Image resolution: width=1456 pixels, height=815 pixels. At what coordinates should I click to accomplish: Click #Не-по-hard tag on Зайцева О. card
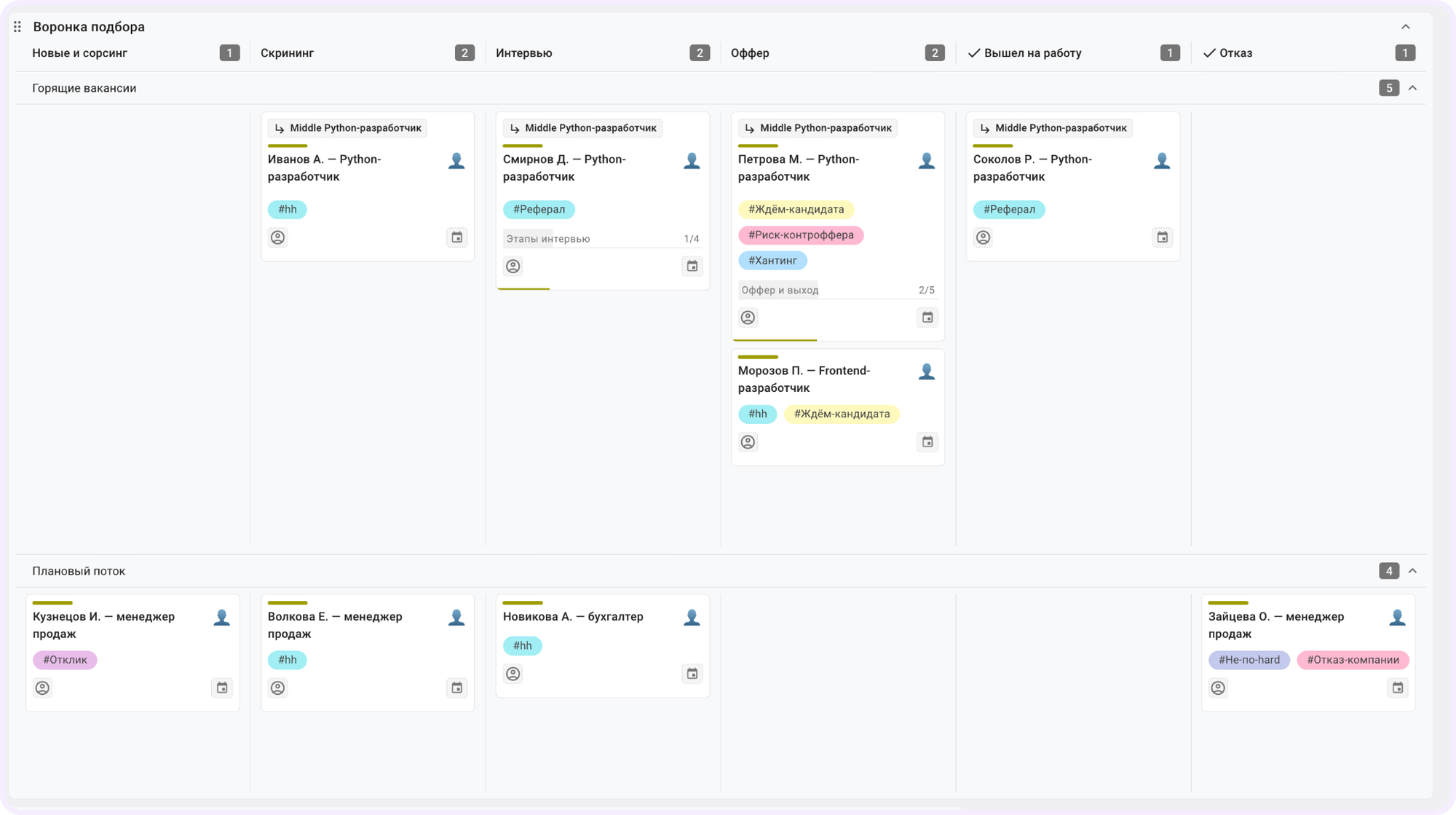click(x=1249, y=660)
